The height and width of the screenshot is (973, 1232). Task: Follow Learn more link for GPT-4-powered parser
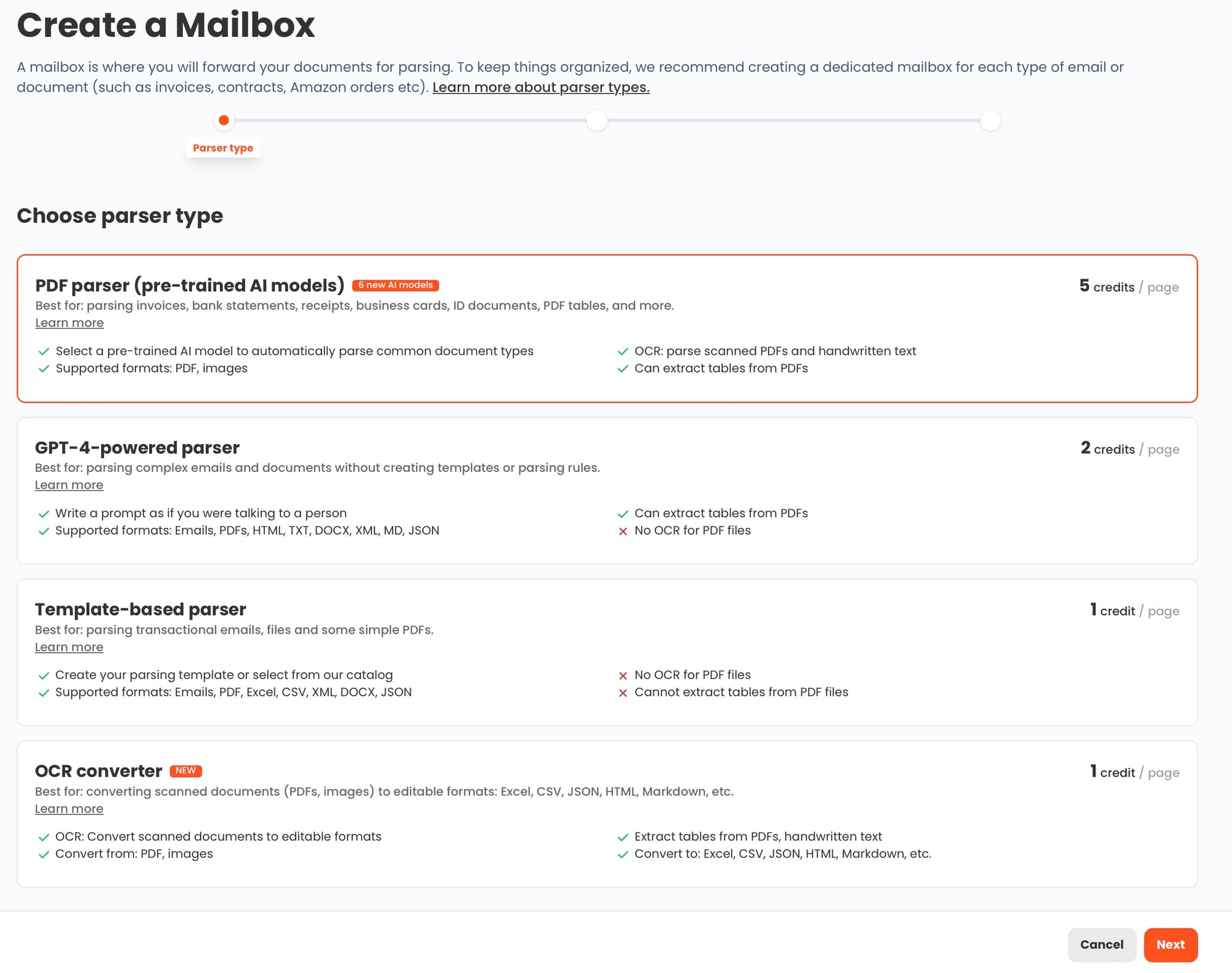point(69,485)
